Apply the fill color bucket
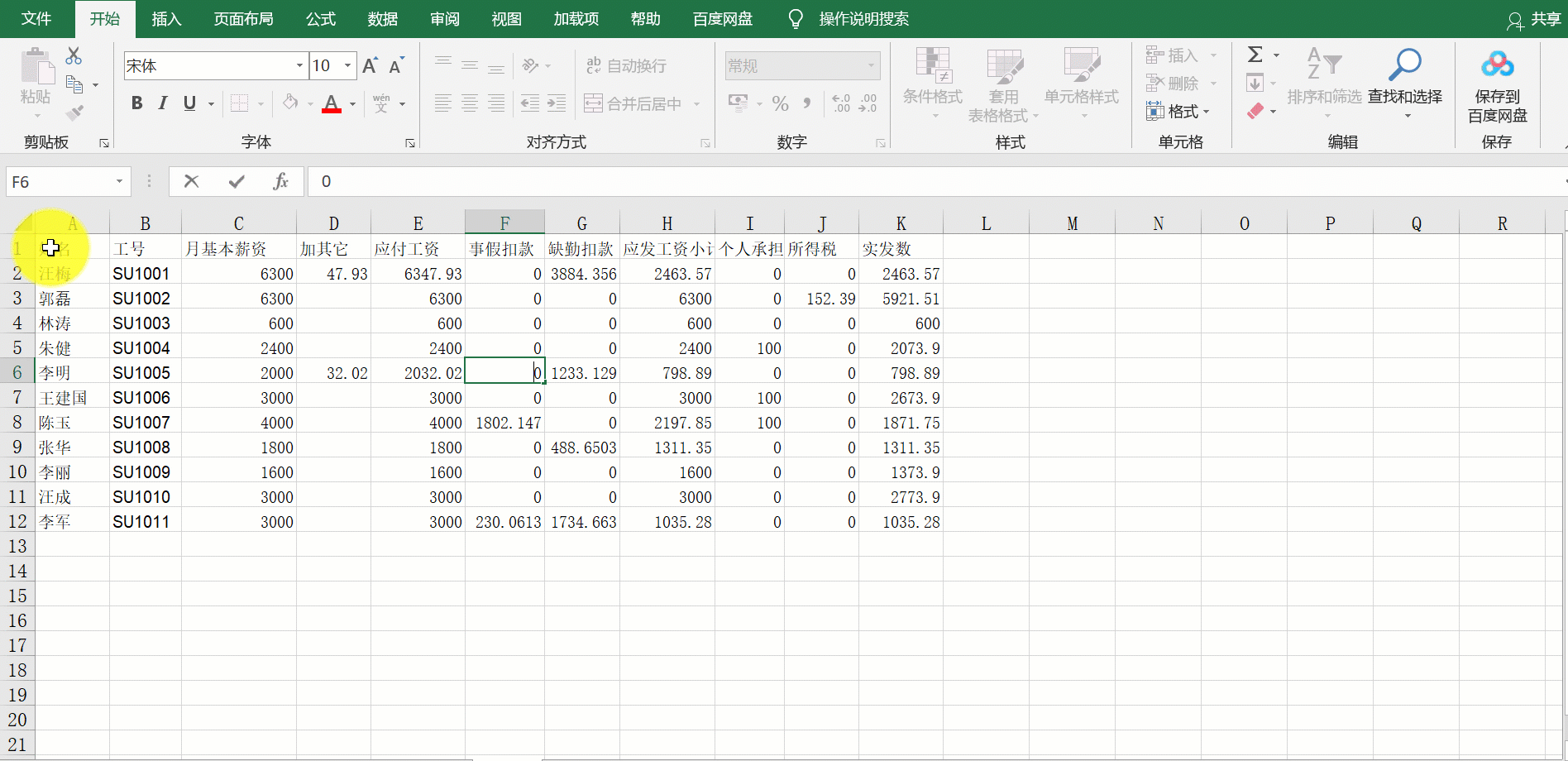Screen dimensions: 1568x761 (x=290, y=103)
